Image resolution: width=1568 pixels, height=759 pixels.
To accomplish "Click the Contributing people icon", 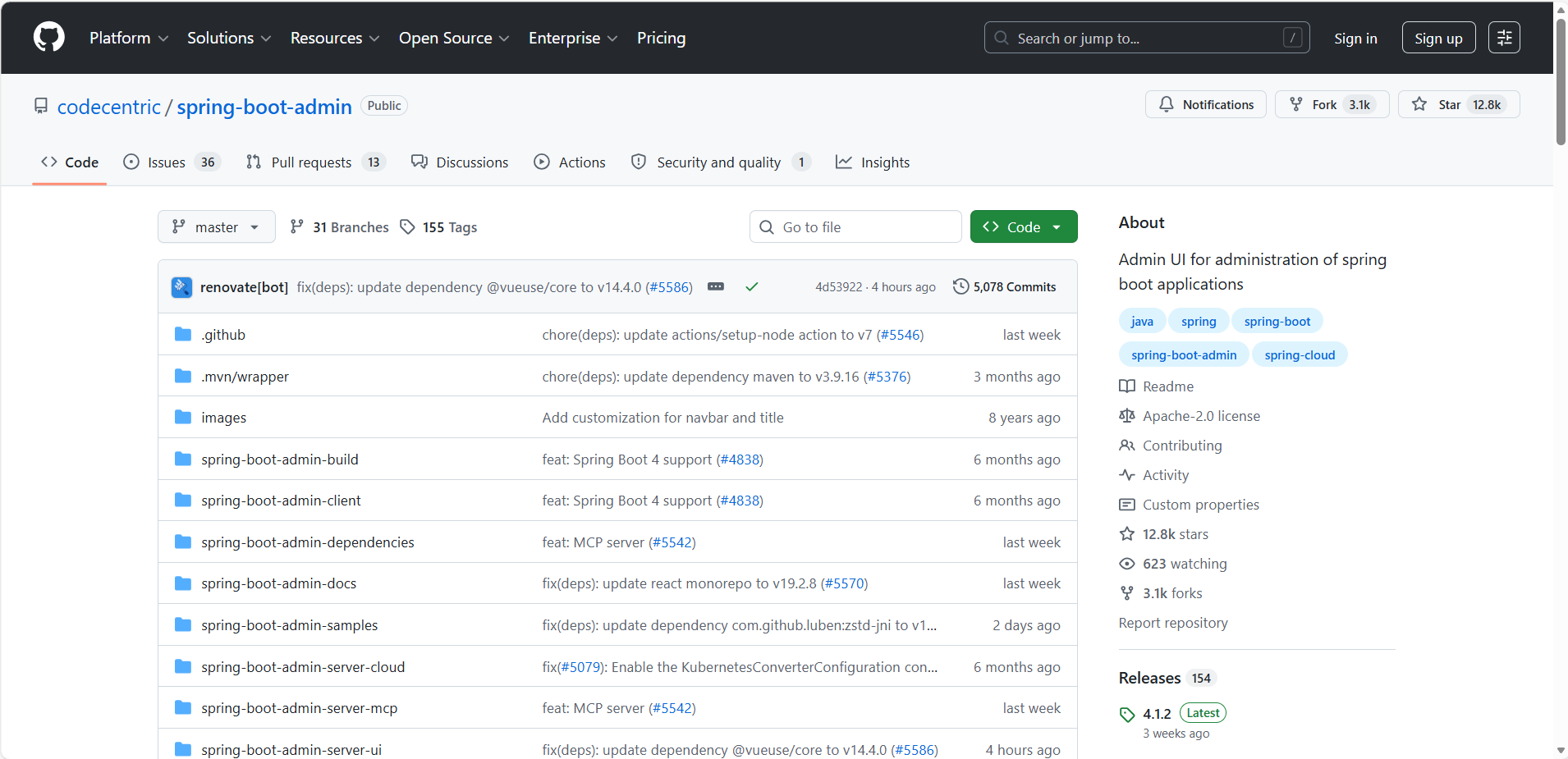I will pyautogui.click(x=1127, y=446).
